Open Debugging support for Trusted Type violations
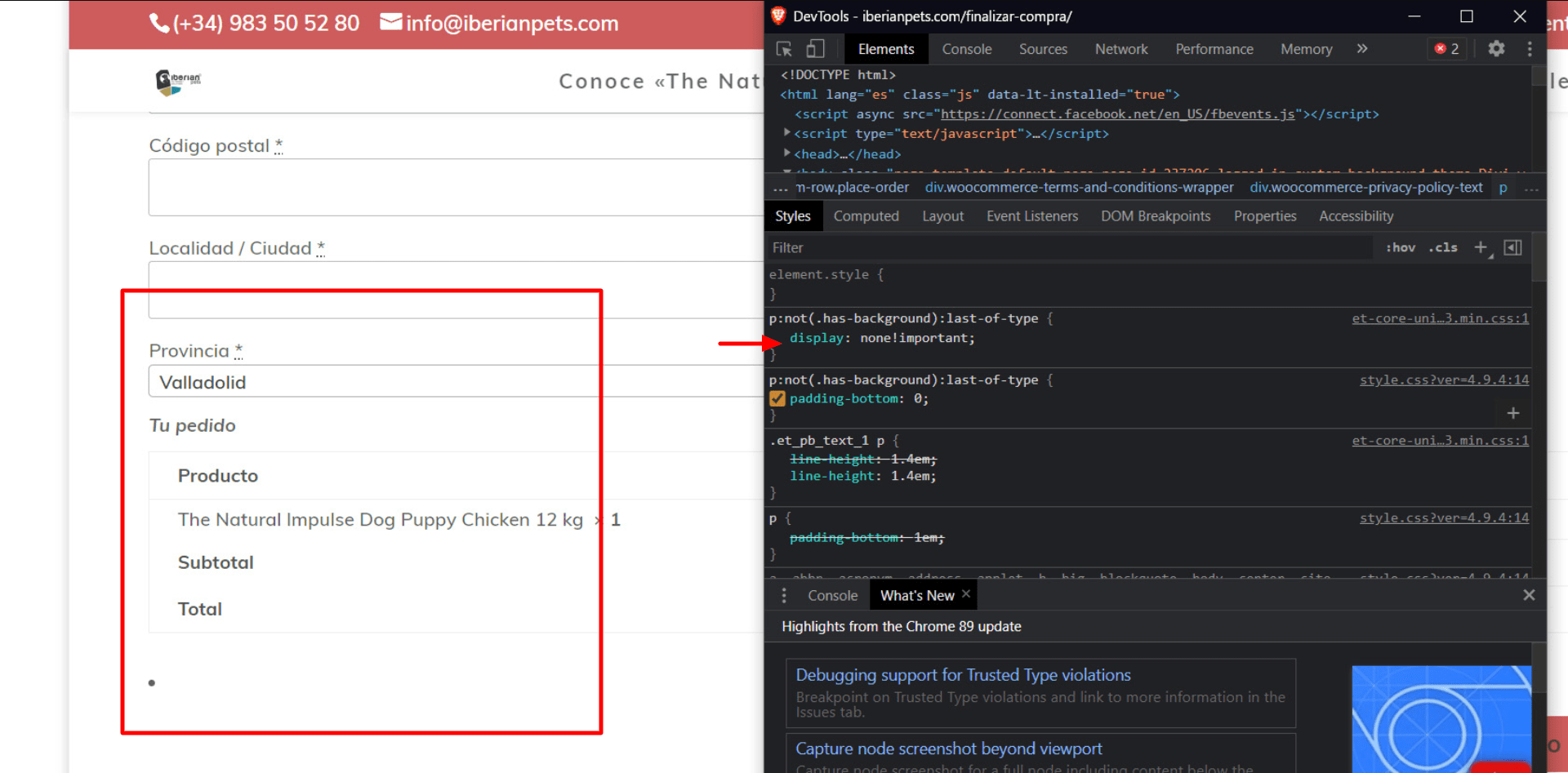This screenshot has width=1568, height=773. 963,675
